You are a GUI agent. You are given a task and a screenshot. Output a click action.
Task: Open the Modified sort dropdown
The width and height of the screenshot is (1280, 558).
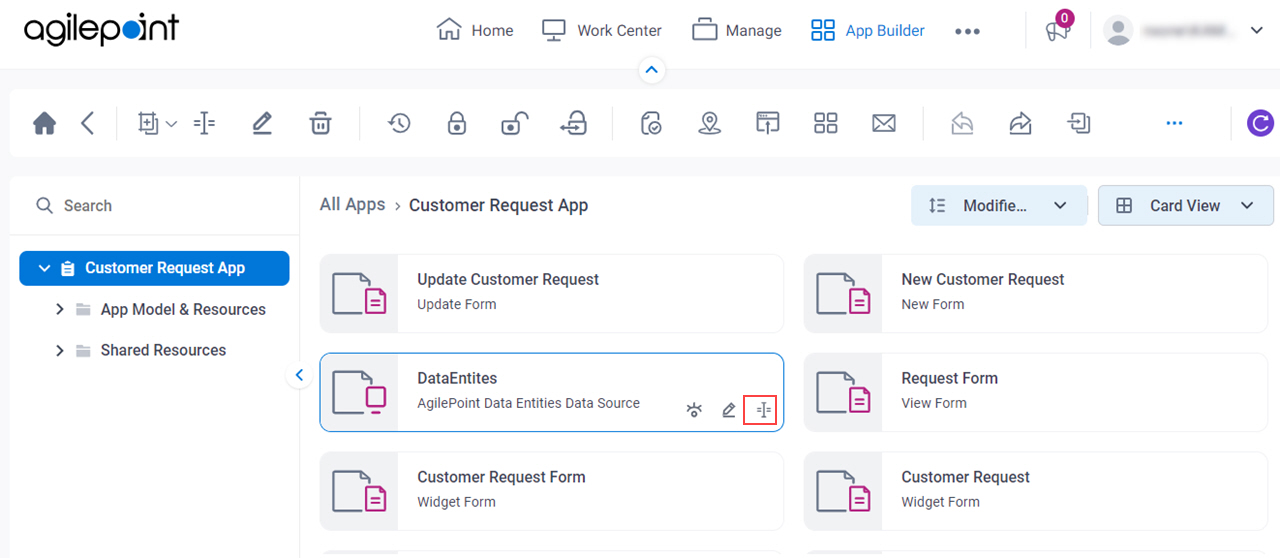998,205
